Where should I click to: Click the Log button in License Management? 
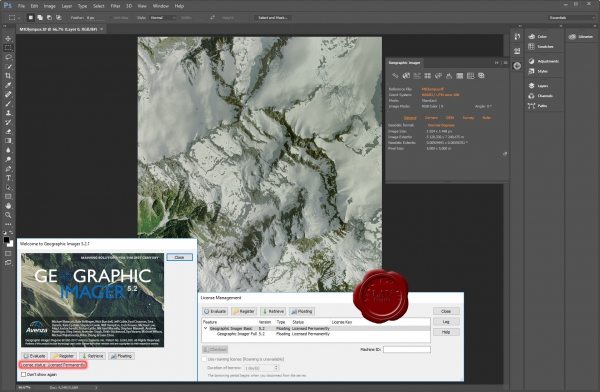pyautogui.click(x=446, y=322)
